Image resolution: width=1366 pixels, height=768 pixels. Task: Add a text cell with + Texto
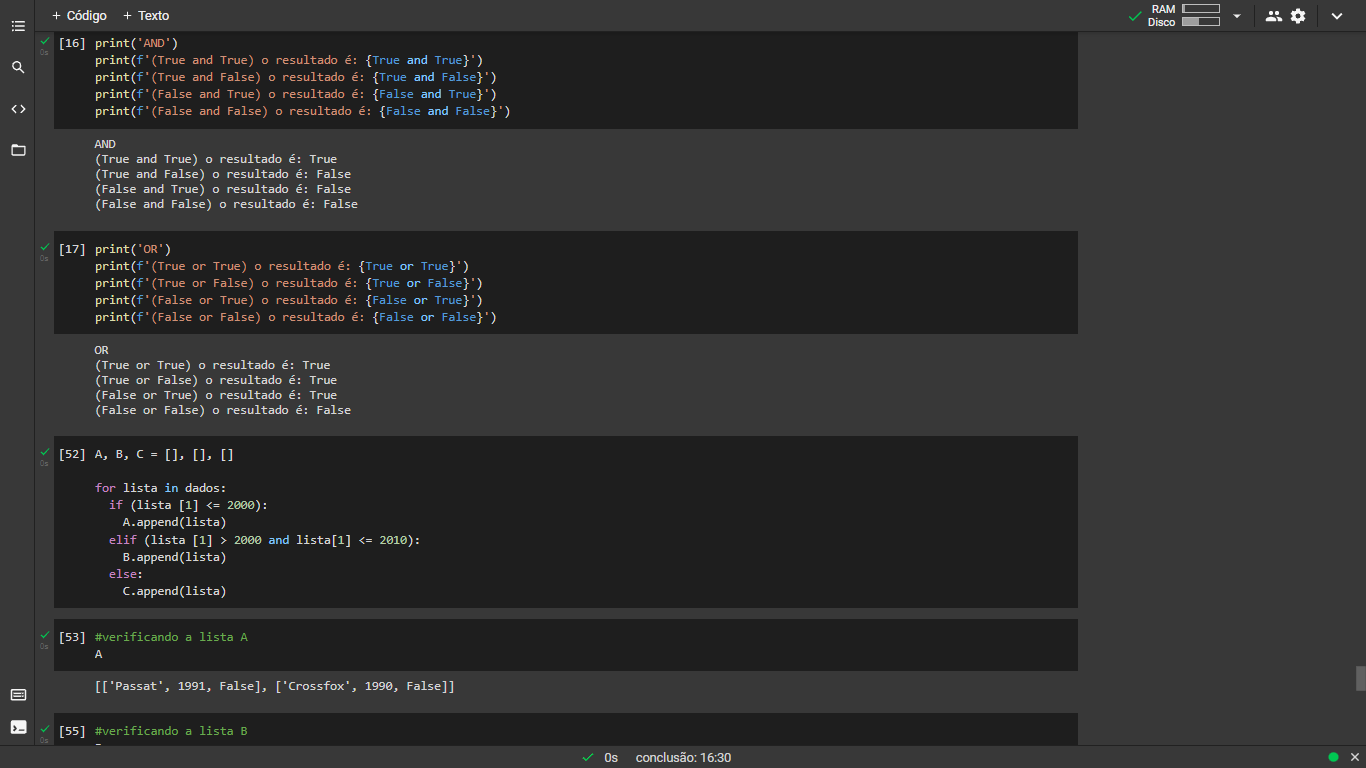(146, 16)
